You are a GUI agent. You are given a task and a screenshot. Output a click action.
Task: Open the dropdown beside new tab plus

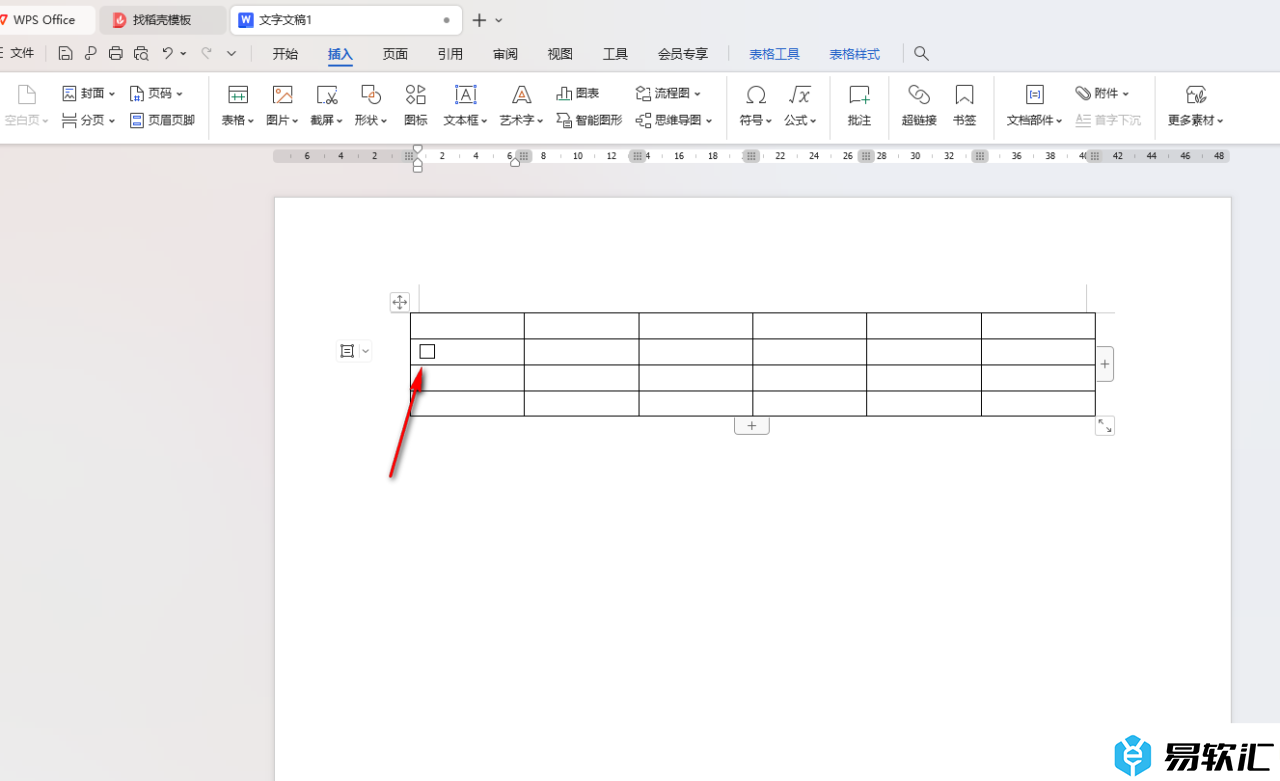pyautogui.click(x=499, y=20)
